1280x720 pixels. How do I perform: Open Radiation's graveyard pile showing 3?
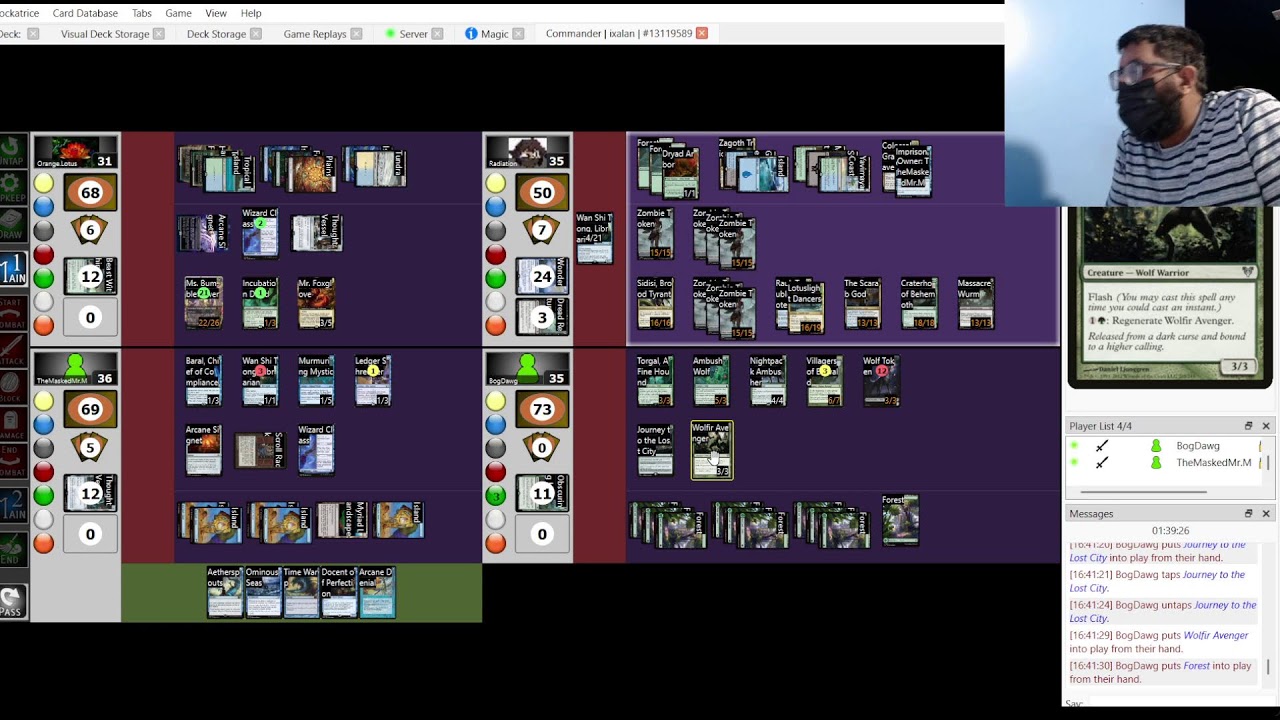pyautogui.click(x=542, y=318)
